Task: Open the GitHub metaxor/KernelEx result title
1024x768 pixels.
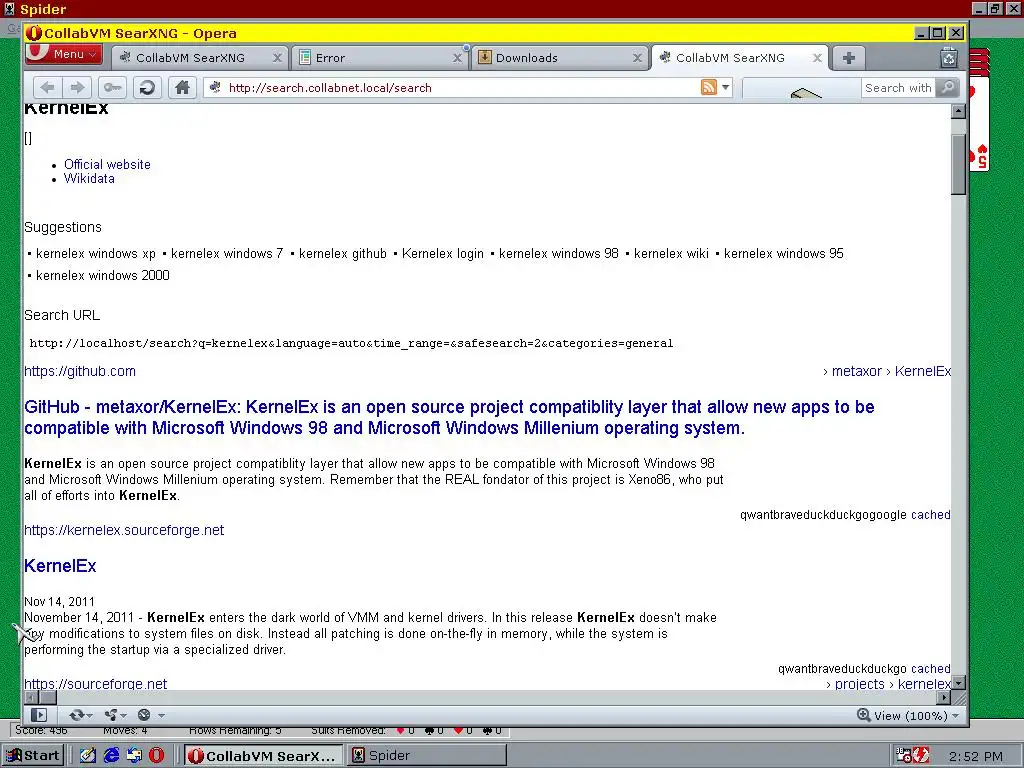Action: coord(449,417)
